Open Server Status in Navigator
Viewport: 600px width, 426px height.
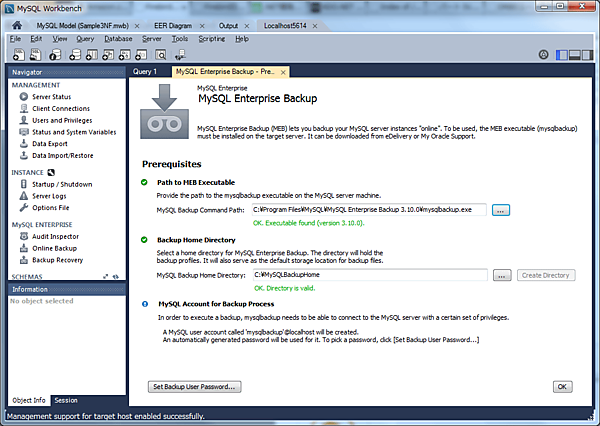[51, 97]
